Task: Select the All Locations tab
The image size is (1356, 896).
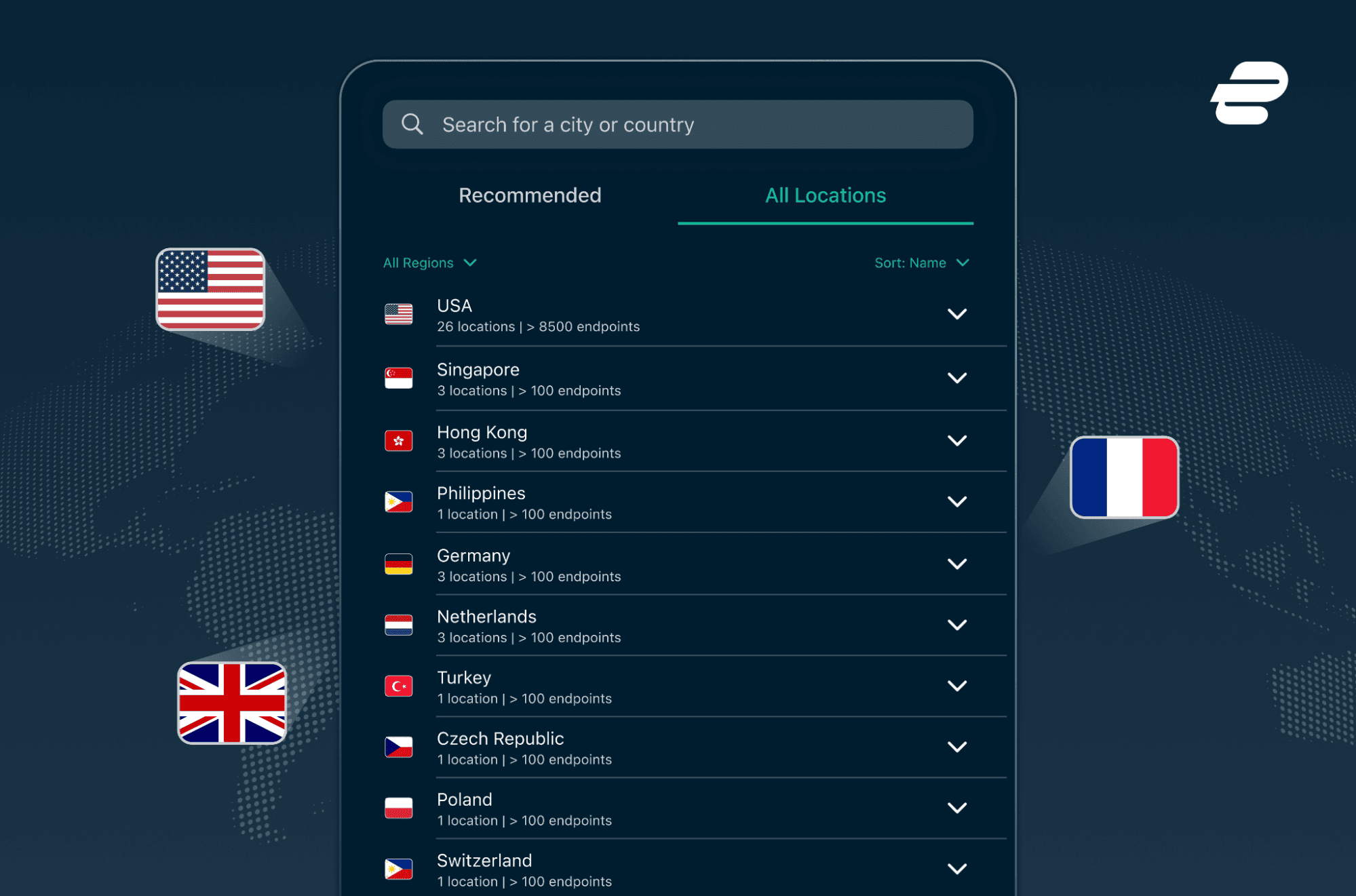Action: [826, 195]
